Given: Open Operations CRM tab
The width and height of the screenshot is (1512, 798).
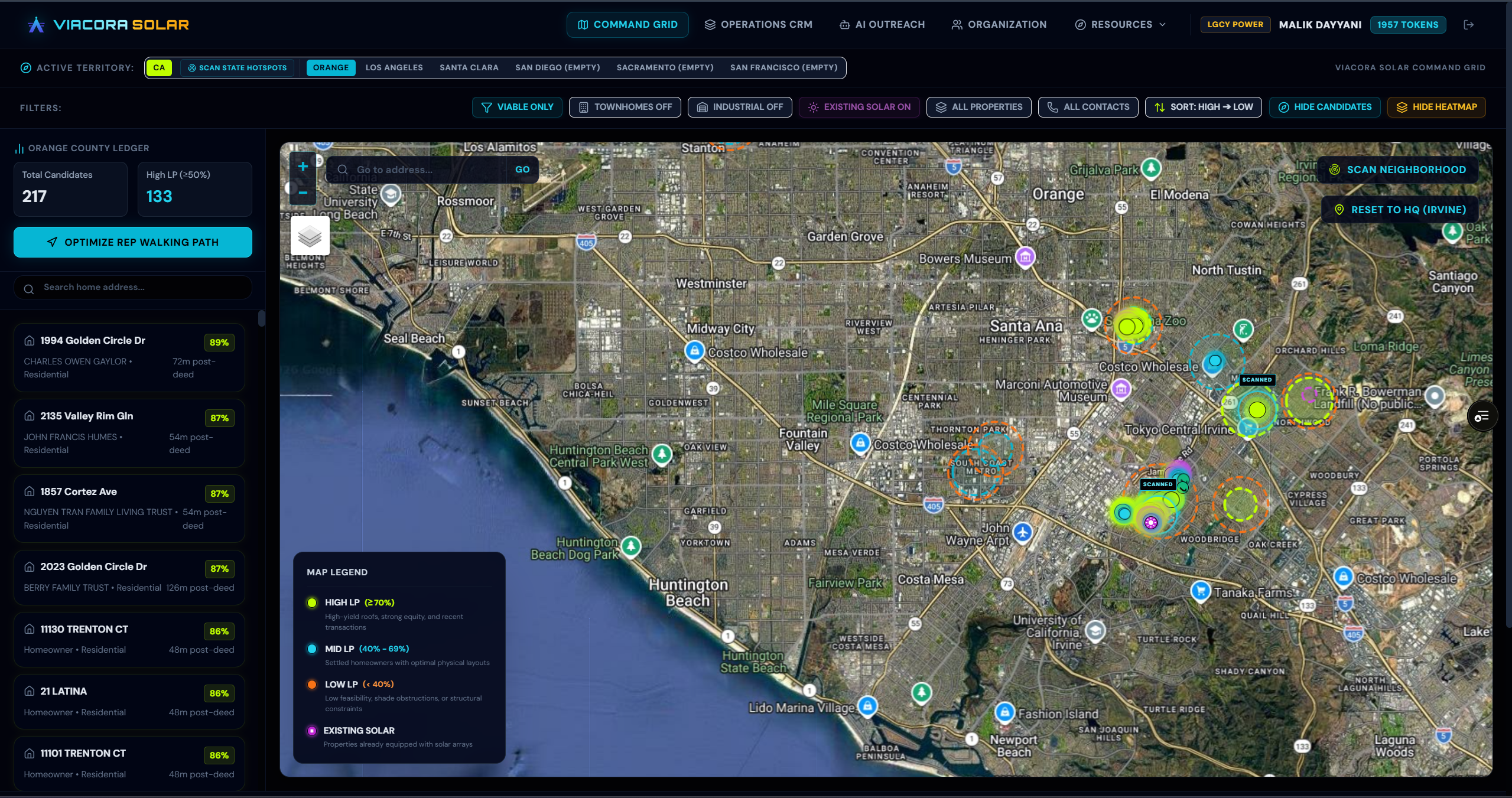Looking at the screenshot, I should pos(758,25).
